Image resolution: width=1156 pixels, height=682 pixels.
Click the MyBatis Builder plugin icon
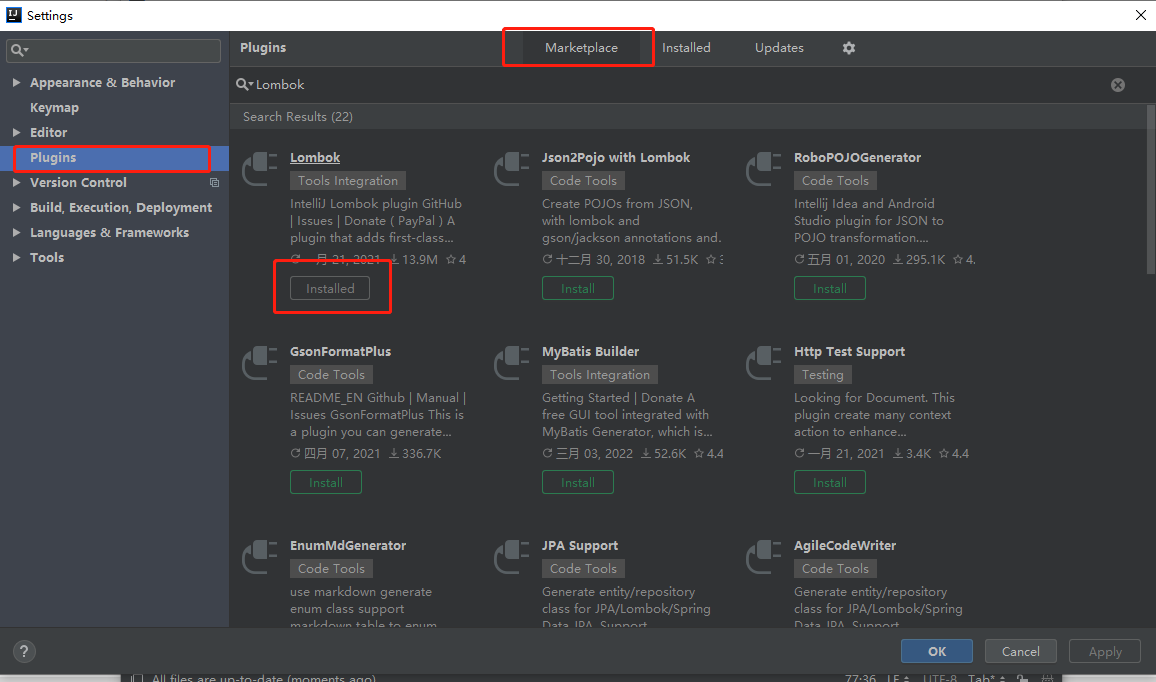[x=512, y=363]
